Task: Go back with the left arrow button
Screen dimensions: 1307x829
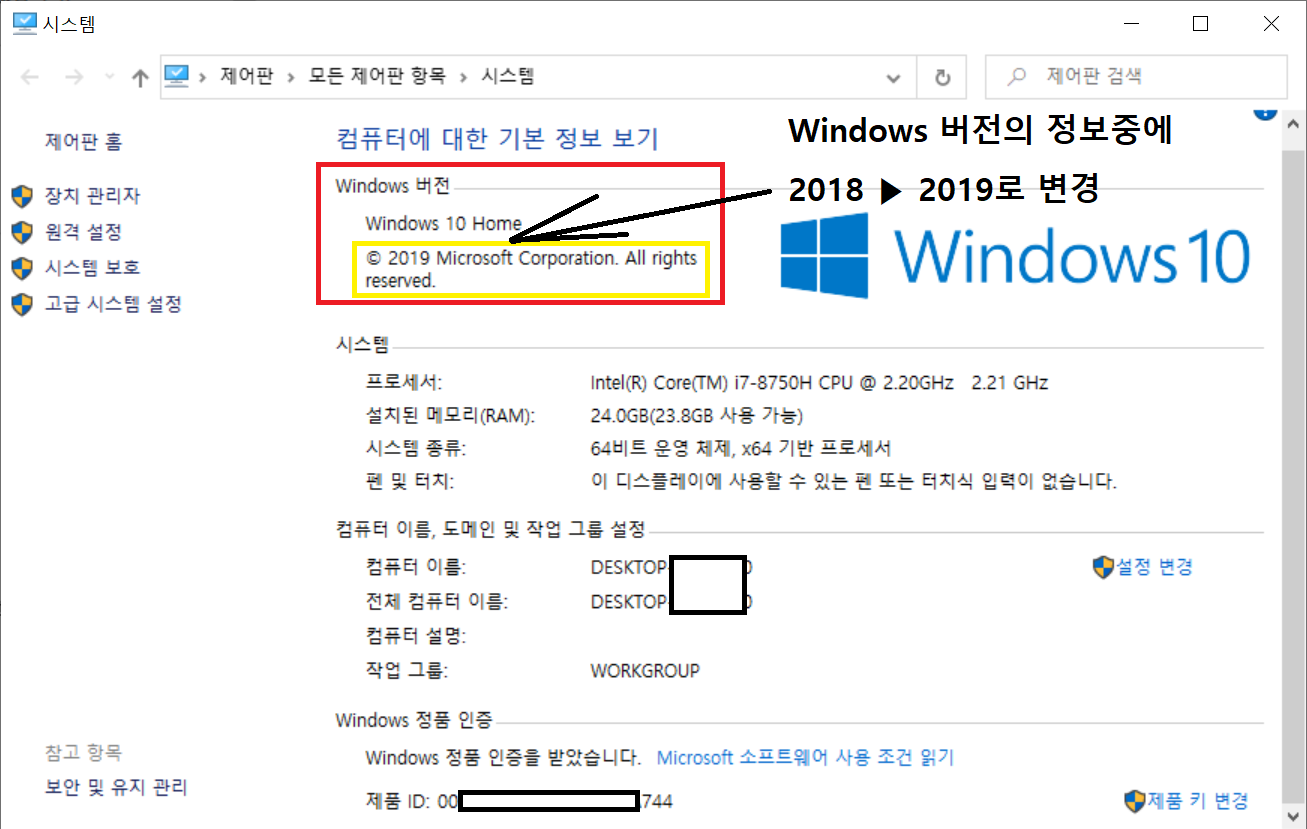Action: (30, 77)
